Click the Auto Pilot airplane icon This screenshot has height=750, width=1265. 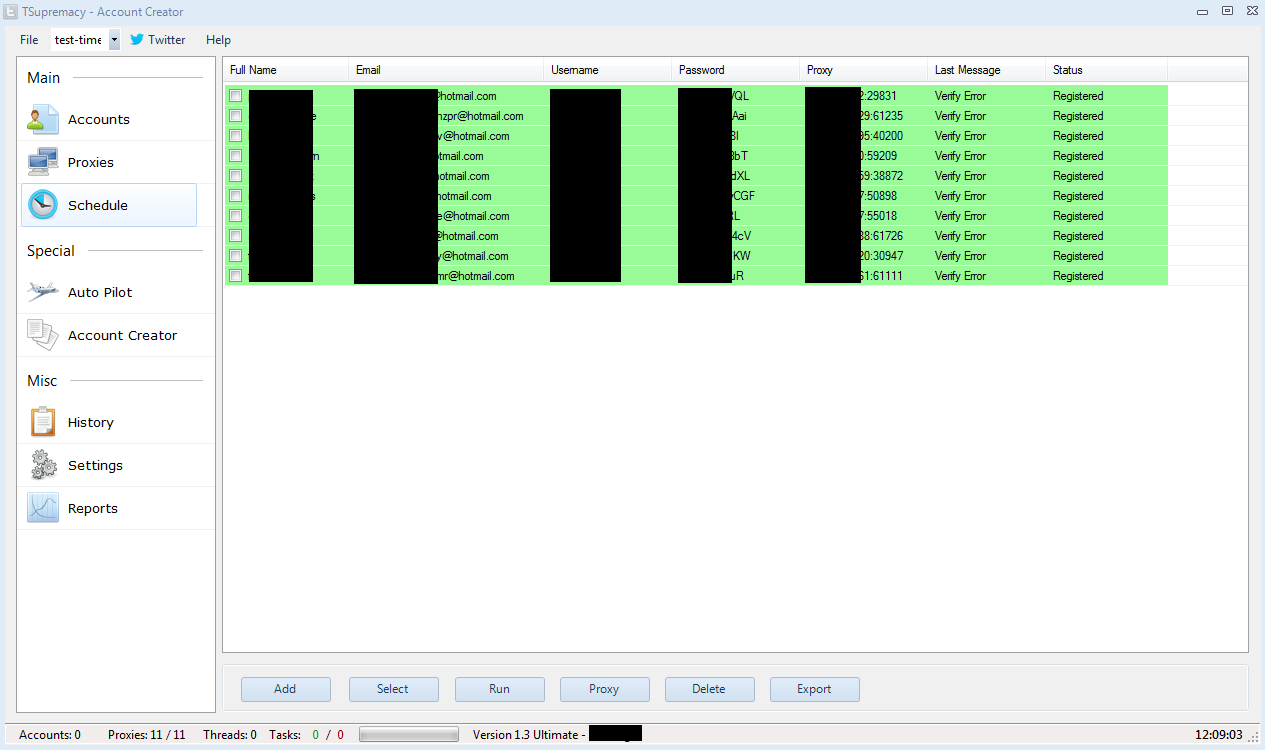[x=43, y=292]
